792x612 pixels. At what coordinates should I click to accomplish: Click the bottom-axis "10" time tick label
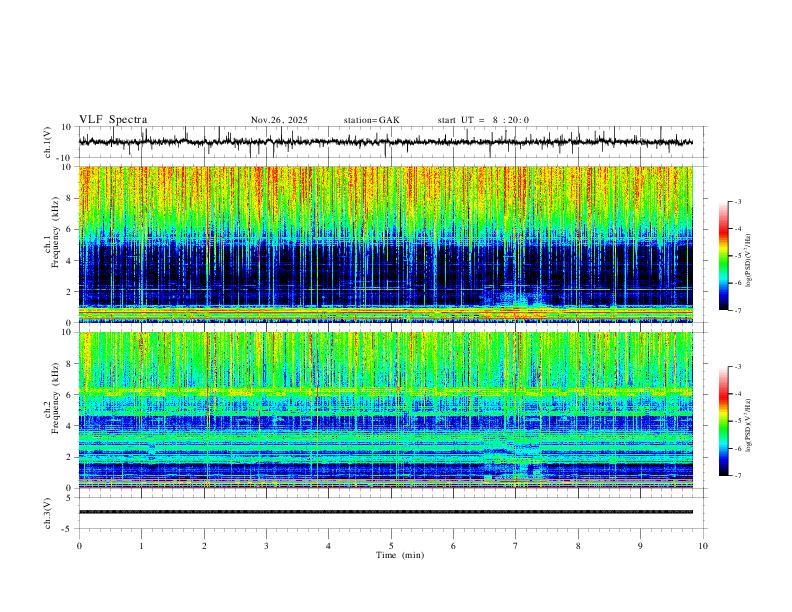703,546
